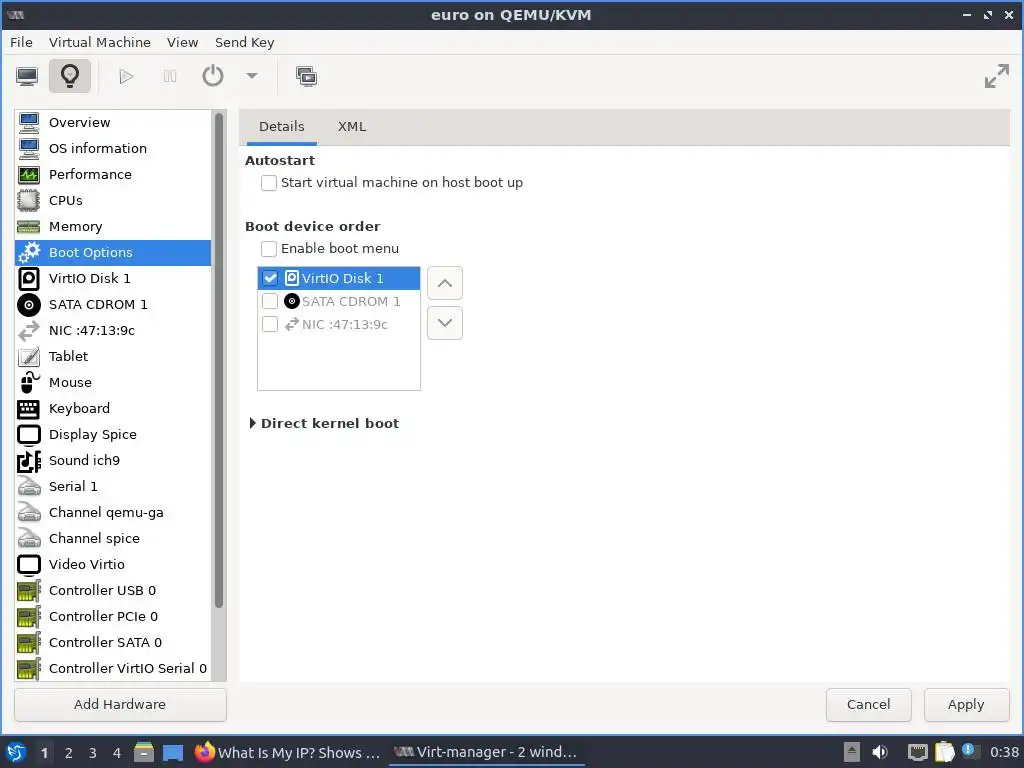The image size is (1024, 768).
Task: Select Controller VirtIO Serial 0 entry
Action: tap(113, 669)
